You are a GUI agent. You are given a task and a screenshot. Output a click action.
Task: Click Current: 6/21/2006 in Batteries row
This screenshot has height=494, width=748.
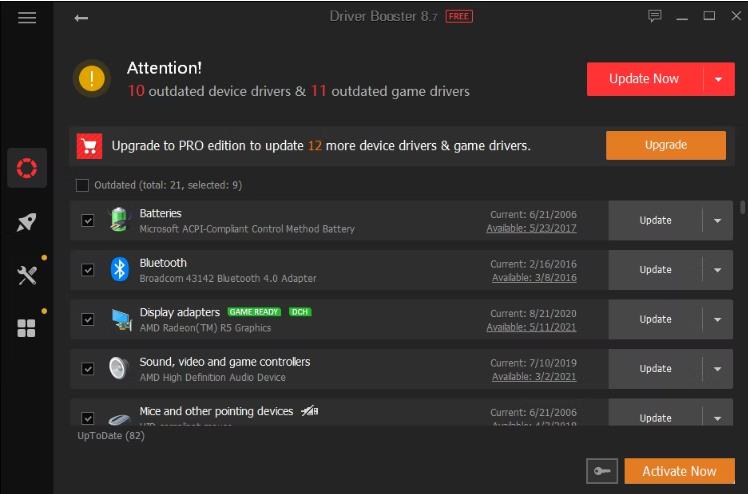tap(533, 215)
